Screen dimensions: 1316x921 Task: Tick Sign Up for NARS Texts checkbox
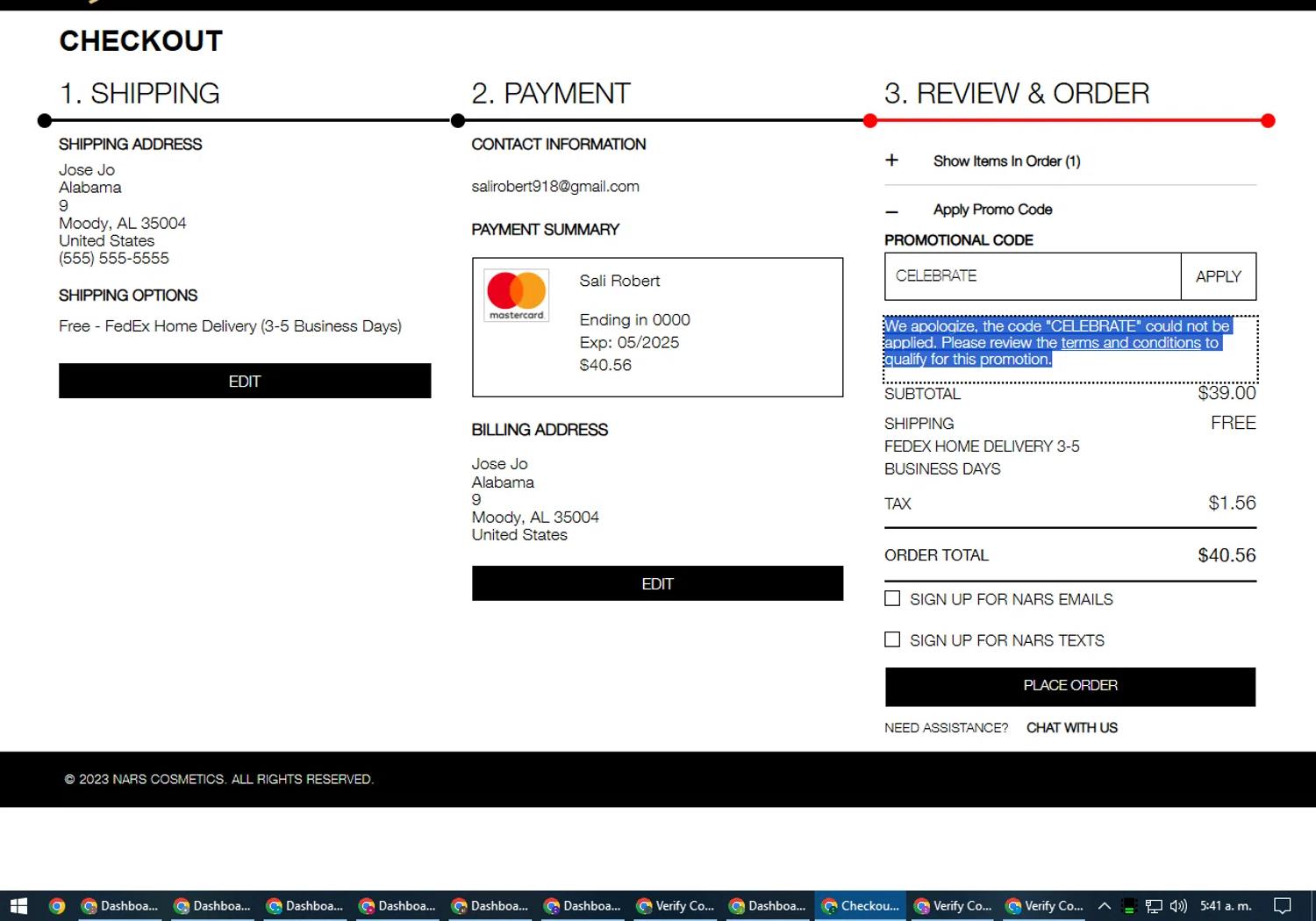point(892,639)
